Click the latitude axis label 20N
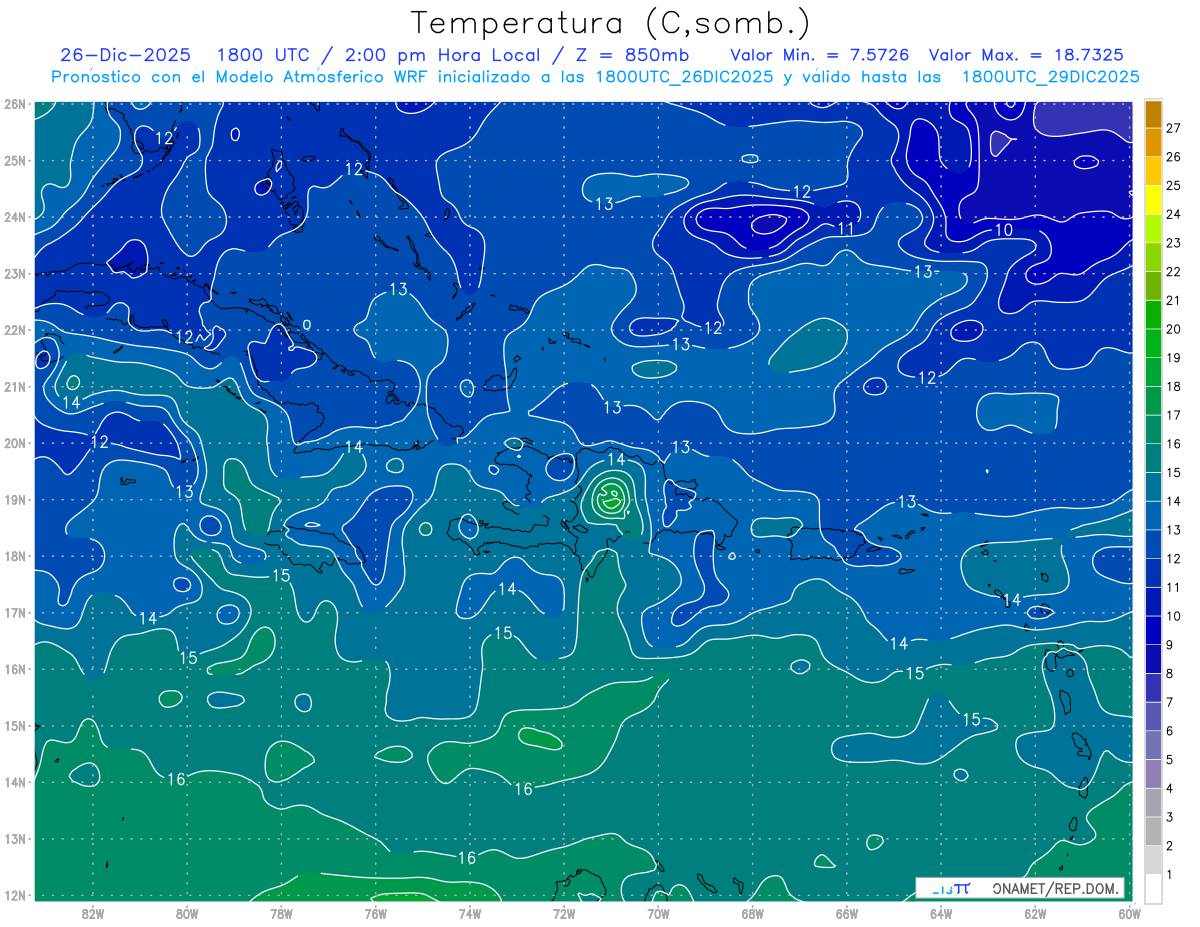This screenshot has width=1200, height=927. (x=15, y=443)
